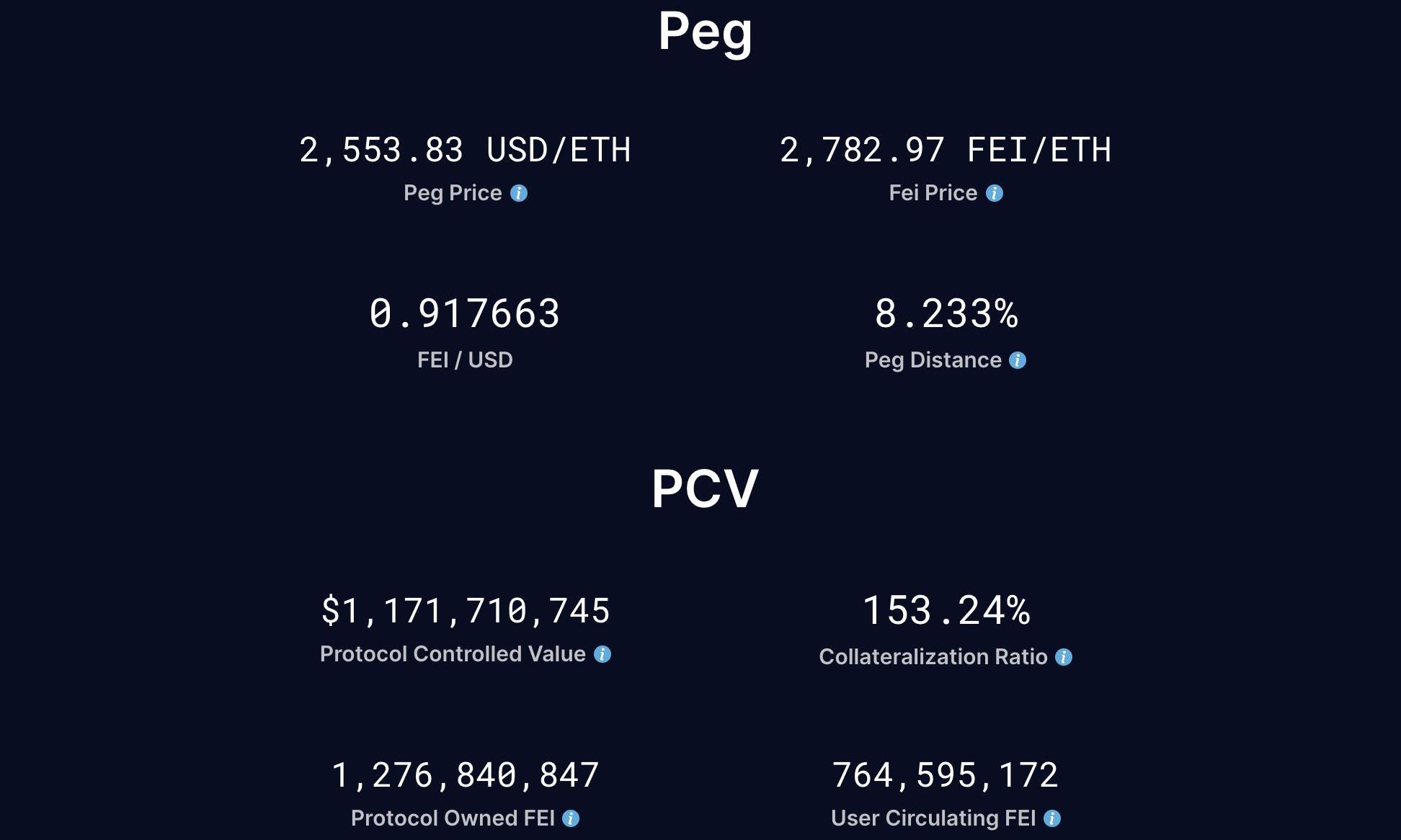
Task: Select the 1,276,840,847 protocol owned amount
Action: click(x=465, y=775)
